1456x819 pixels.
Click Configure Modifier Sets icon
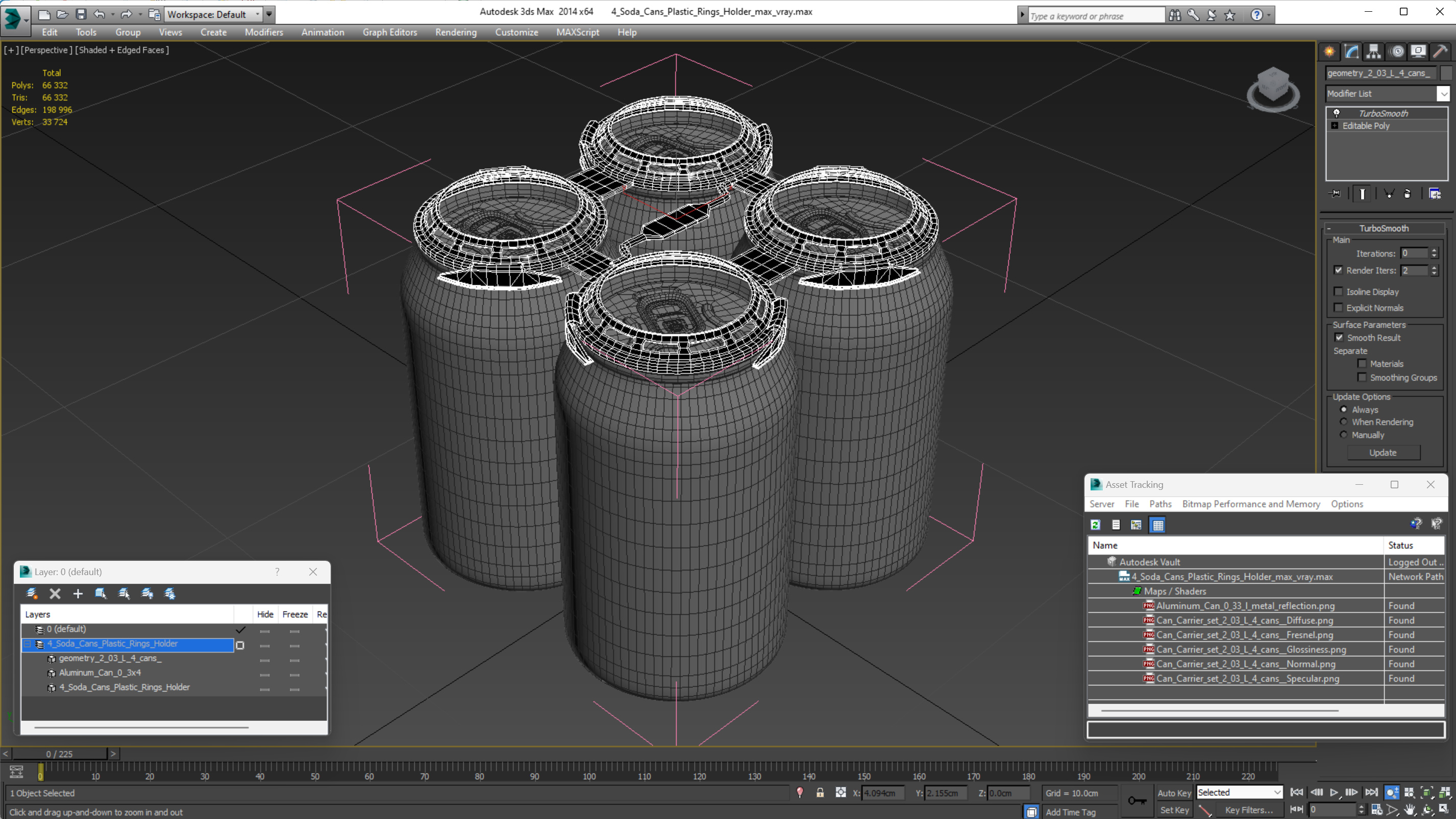point(1435,194)
